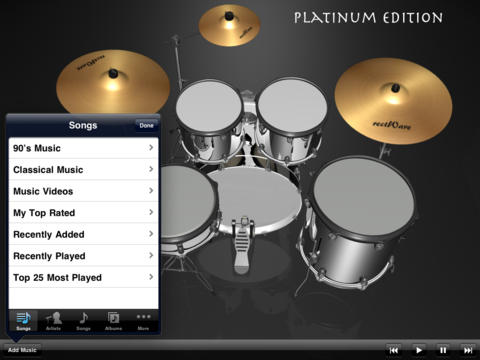Open the Recently Added playlist

pyautogui.click(x=83, y=234)
